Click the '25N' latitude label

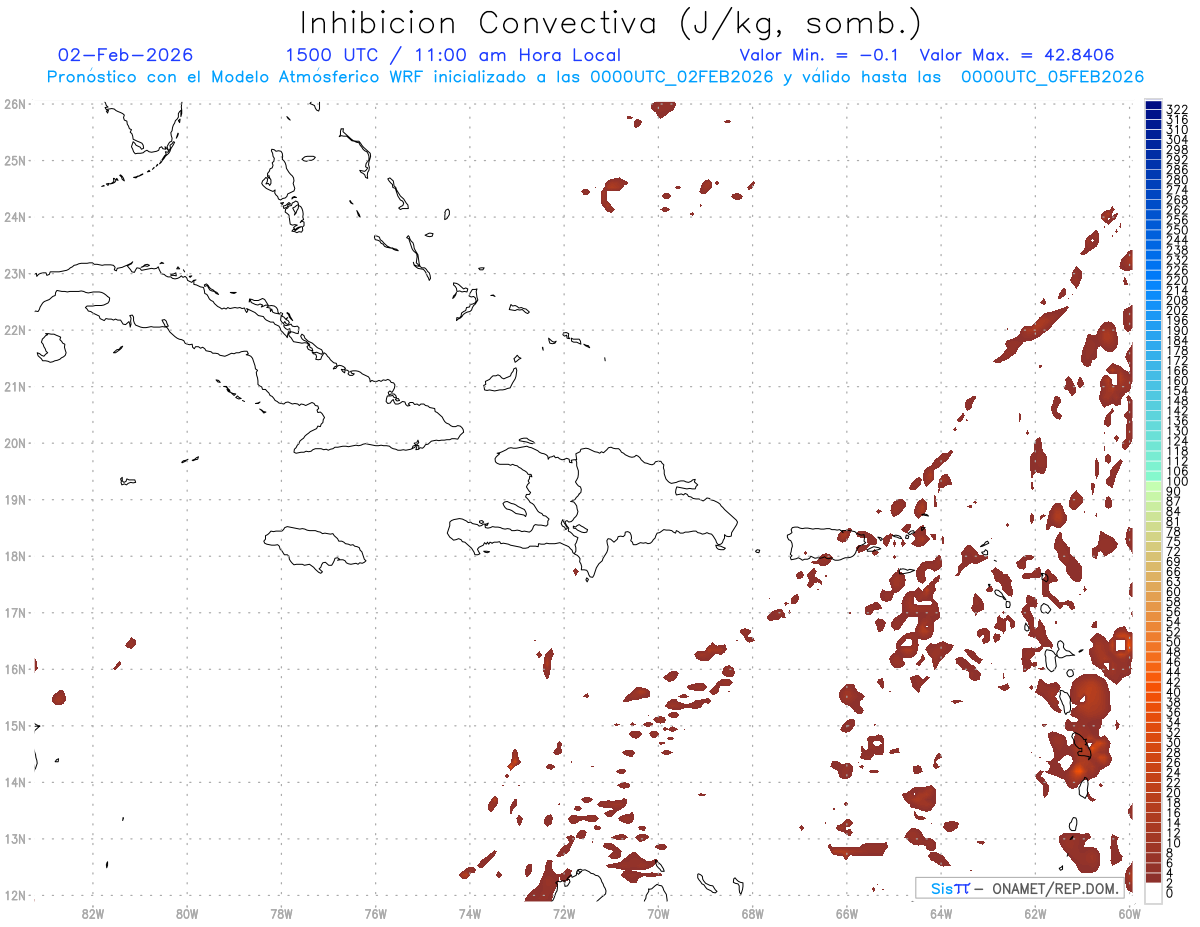tap(15, 160)
